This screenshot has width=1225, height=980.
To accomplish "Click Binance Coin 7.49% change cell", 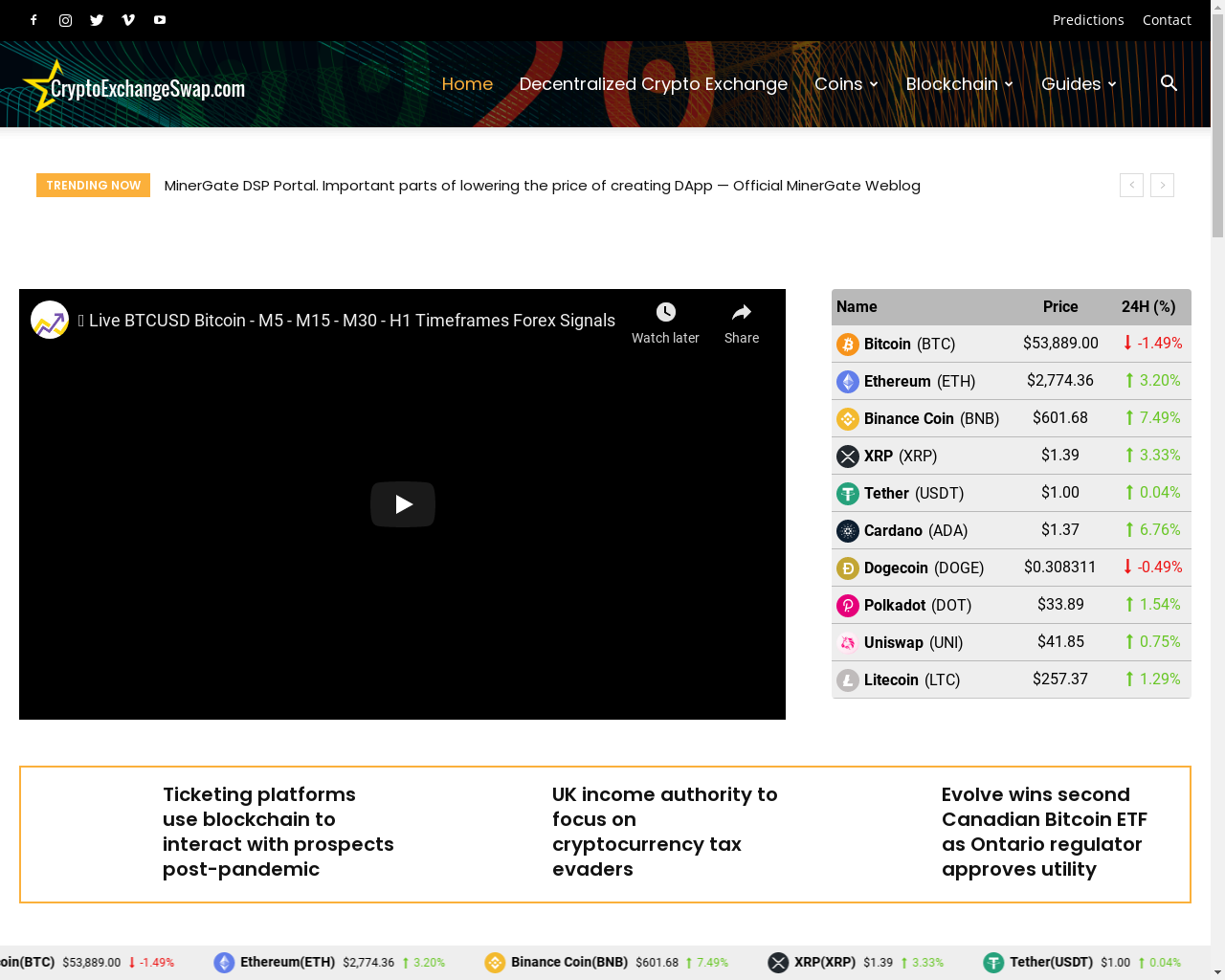I will point(1152,417).
